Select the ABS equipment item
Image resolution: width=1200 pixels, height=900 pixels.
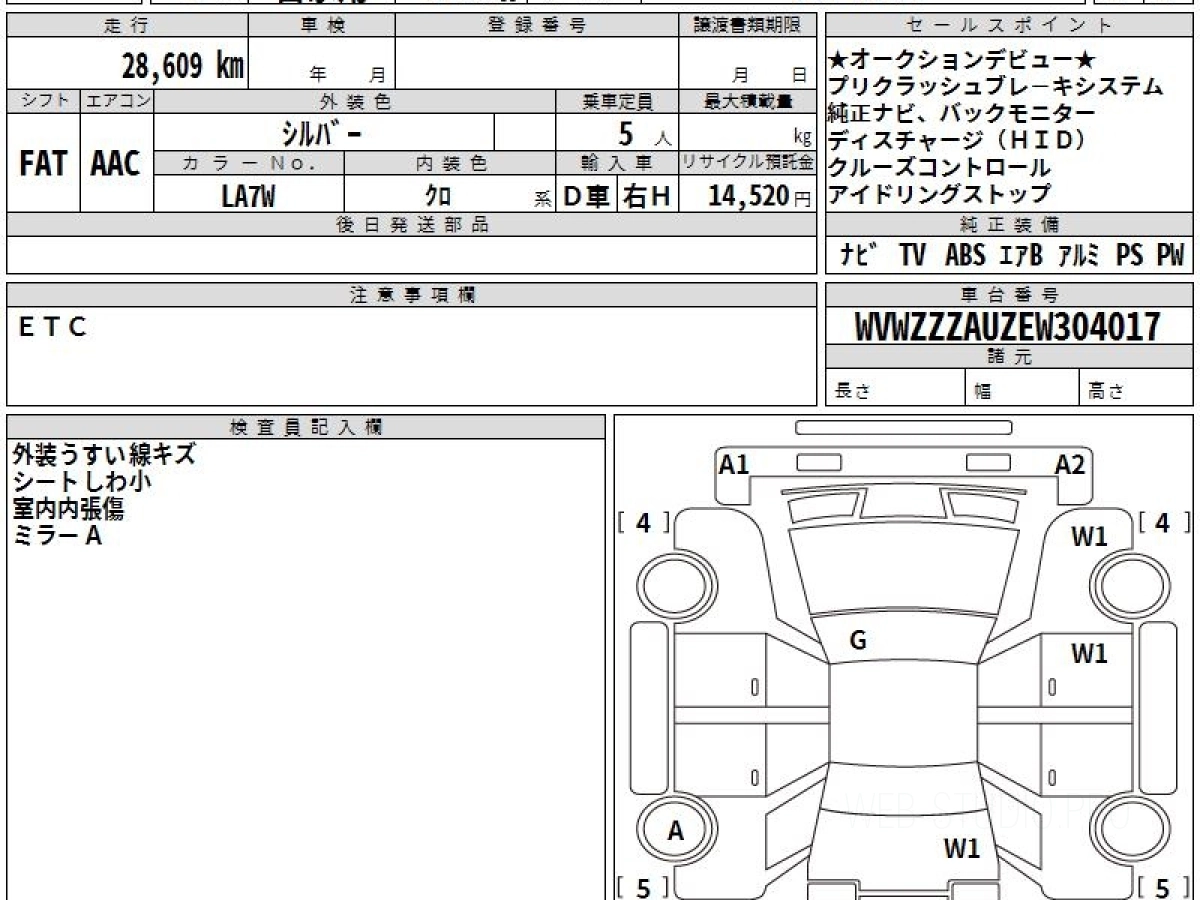point(965,255)
